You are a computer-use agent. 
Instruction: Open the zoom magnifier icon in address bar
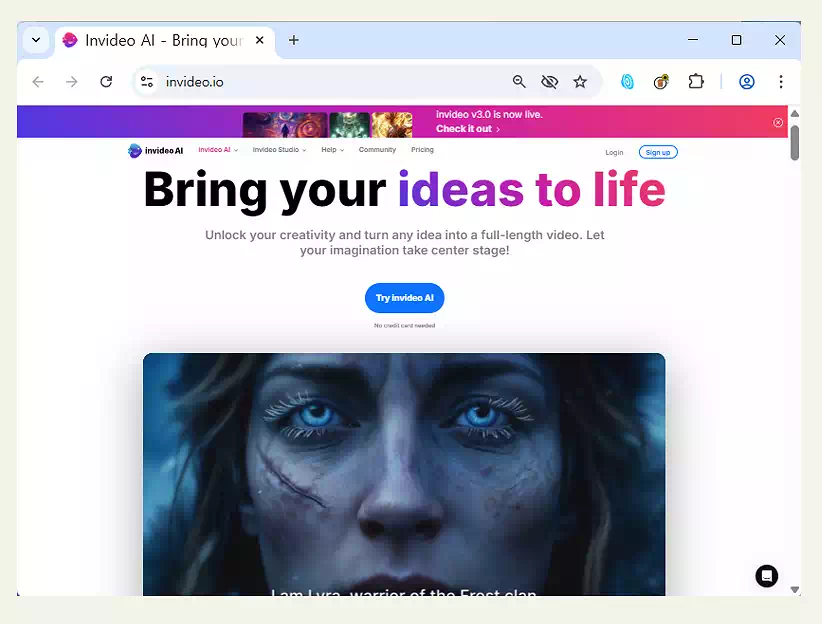tap(519, 82)
